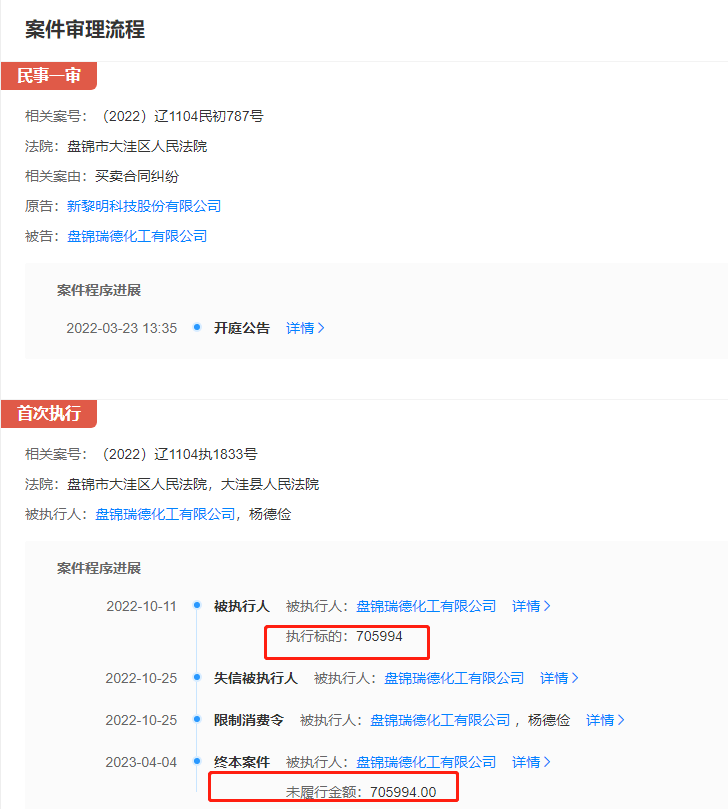This screenshot has height=809, width=728.
Task: Open 详情 for the 开庭公告 entry
Action: [x=305, y=328]
